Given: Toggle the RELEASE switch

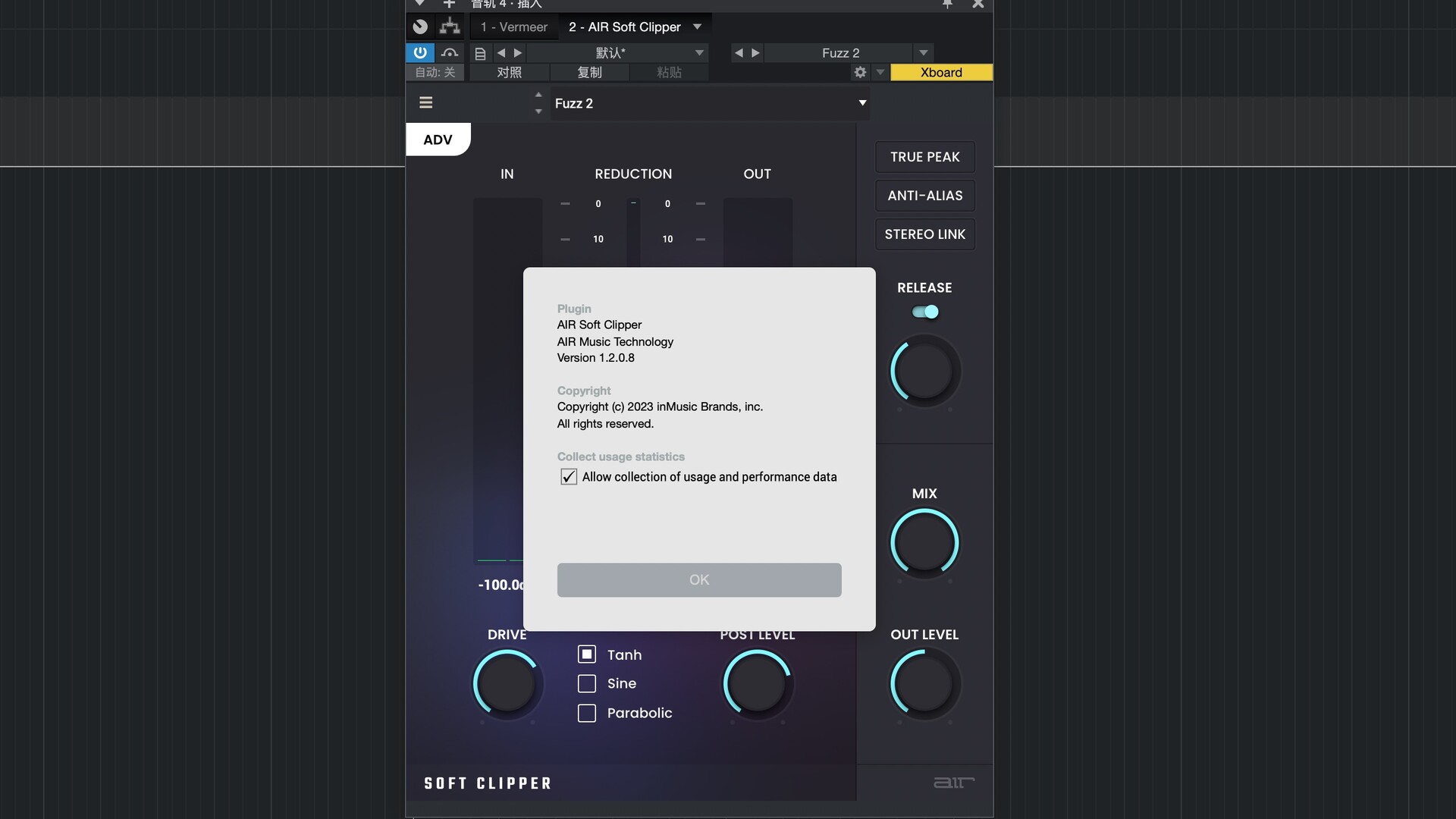Looking at the screenshot, I should tap(925, 312).
